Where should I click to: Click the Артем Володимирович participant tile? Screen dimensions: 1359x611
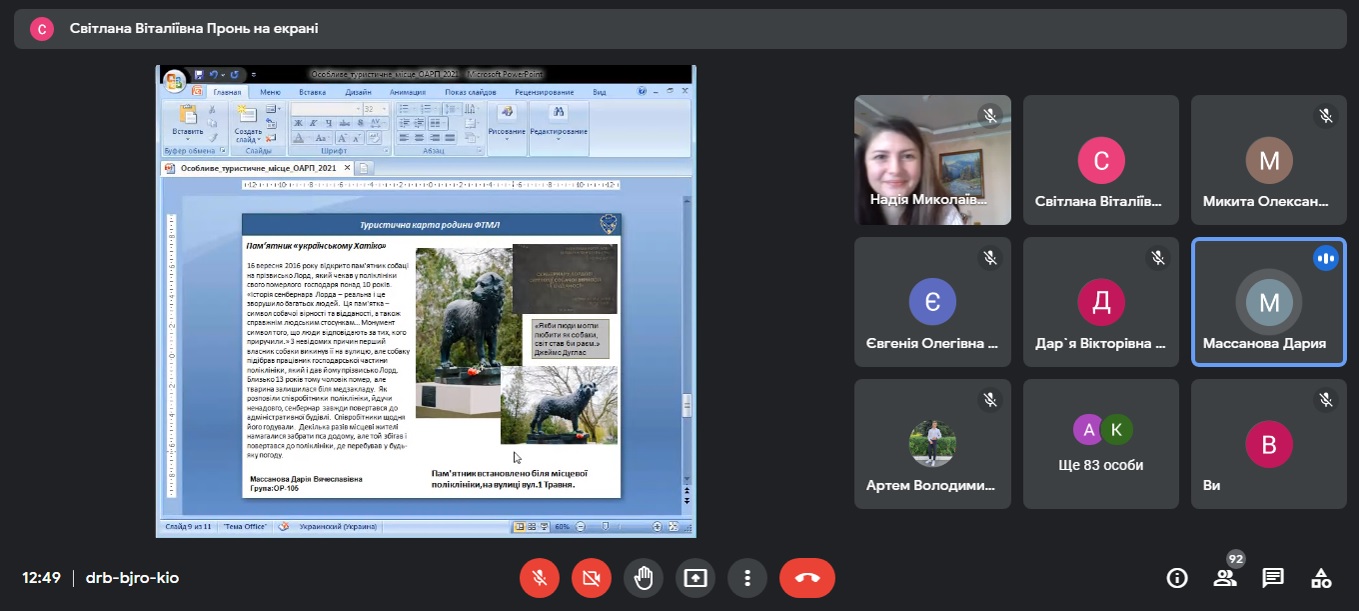tap(932, 443)
